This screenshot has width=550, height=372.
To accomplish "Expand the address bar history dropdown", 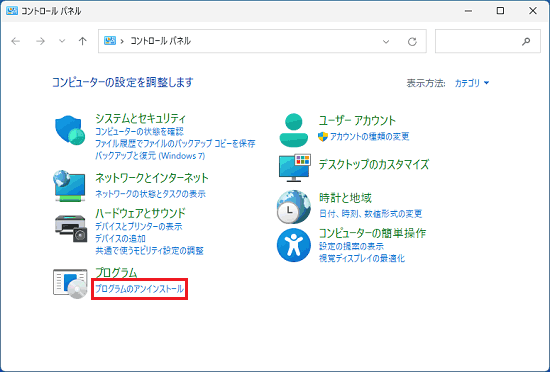I will click(x=386, y=42).
